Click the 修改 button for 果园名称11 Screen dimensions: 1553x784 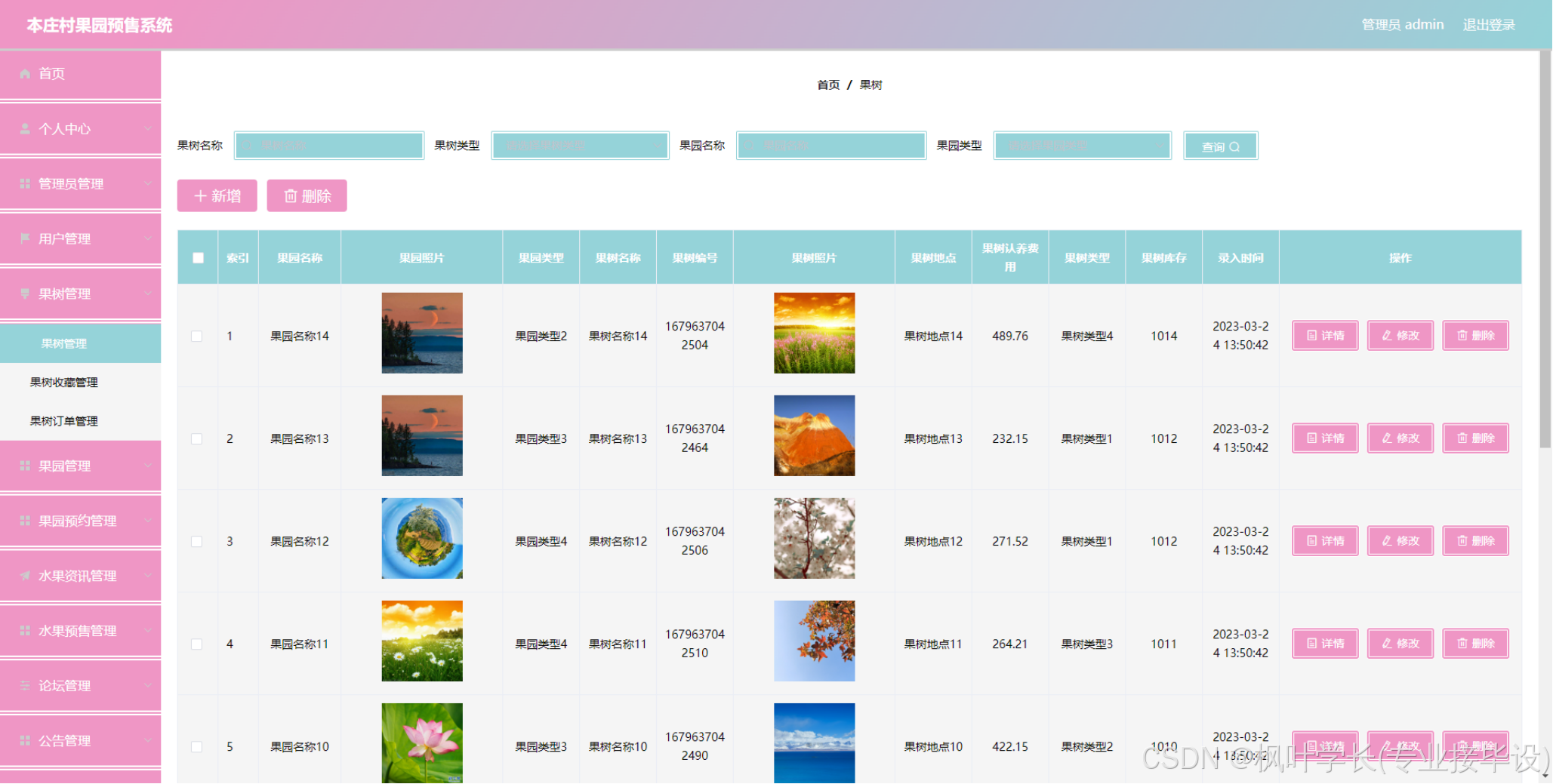coord(1400,644)
